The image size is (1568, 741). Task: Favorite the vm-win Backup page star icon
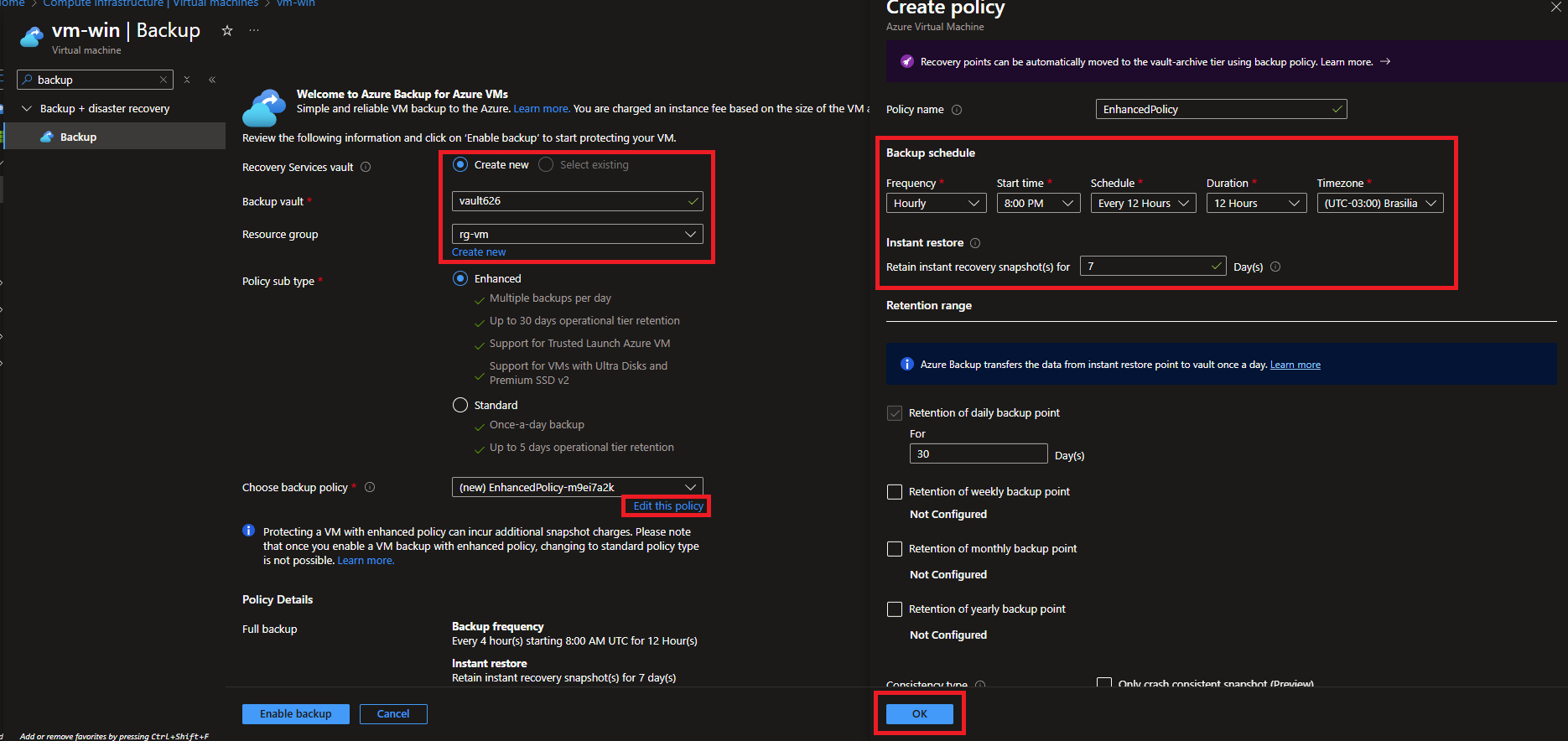coord(227,30)
